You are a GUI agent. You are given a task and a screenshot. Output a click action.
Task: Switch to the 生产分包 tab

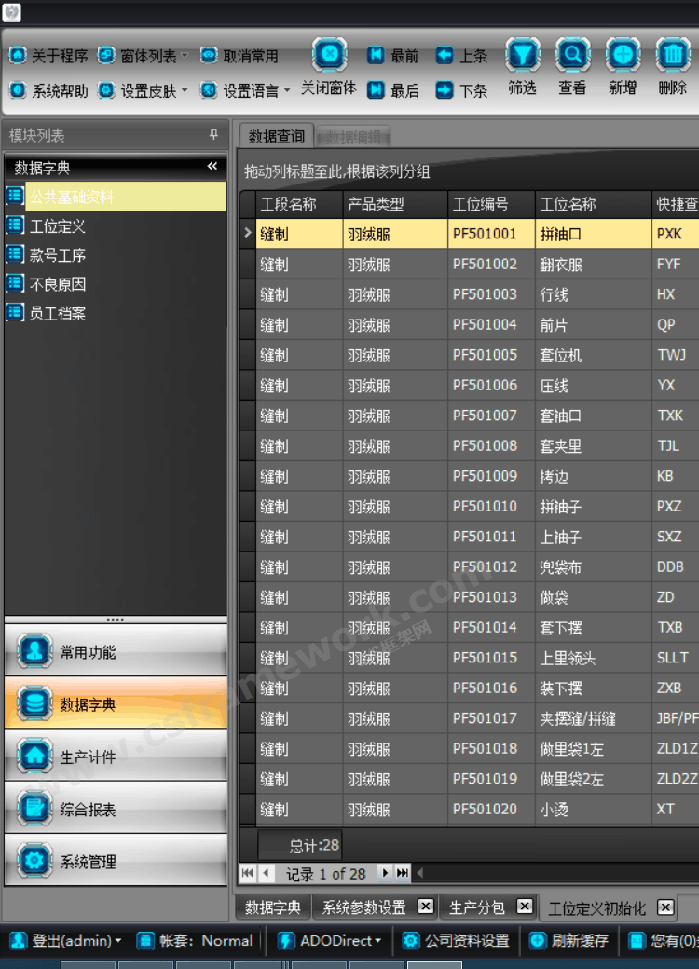[x=477, y=907]
